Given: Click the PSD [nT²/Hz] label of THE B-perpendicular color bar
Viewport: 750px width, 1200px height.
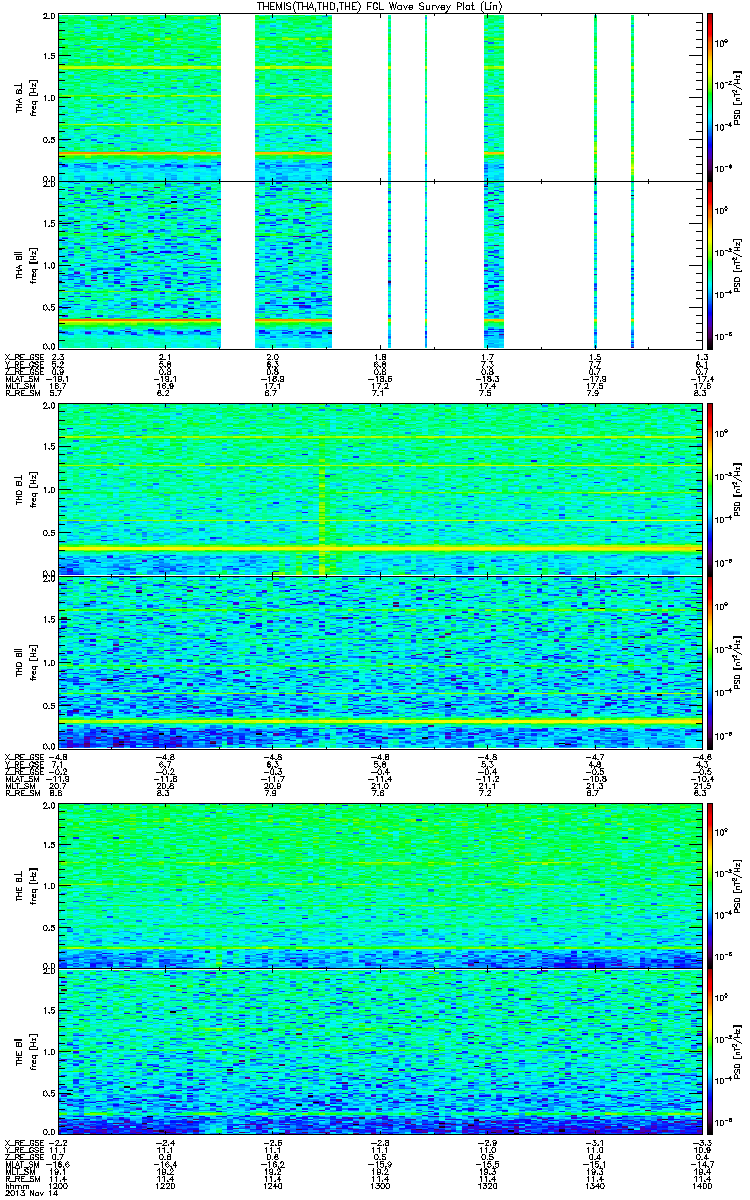Looking at the screenshot, I should click(736, 885).
